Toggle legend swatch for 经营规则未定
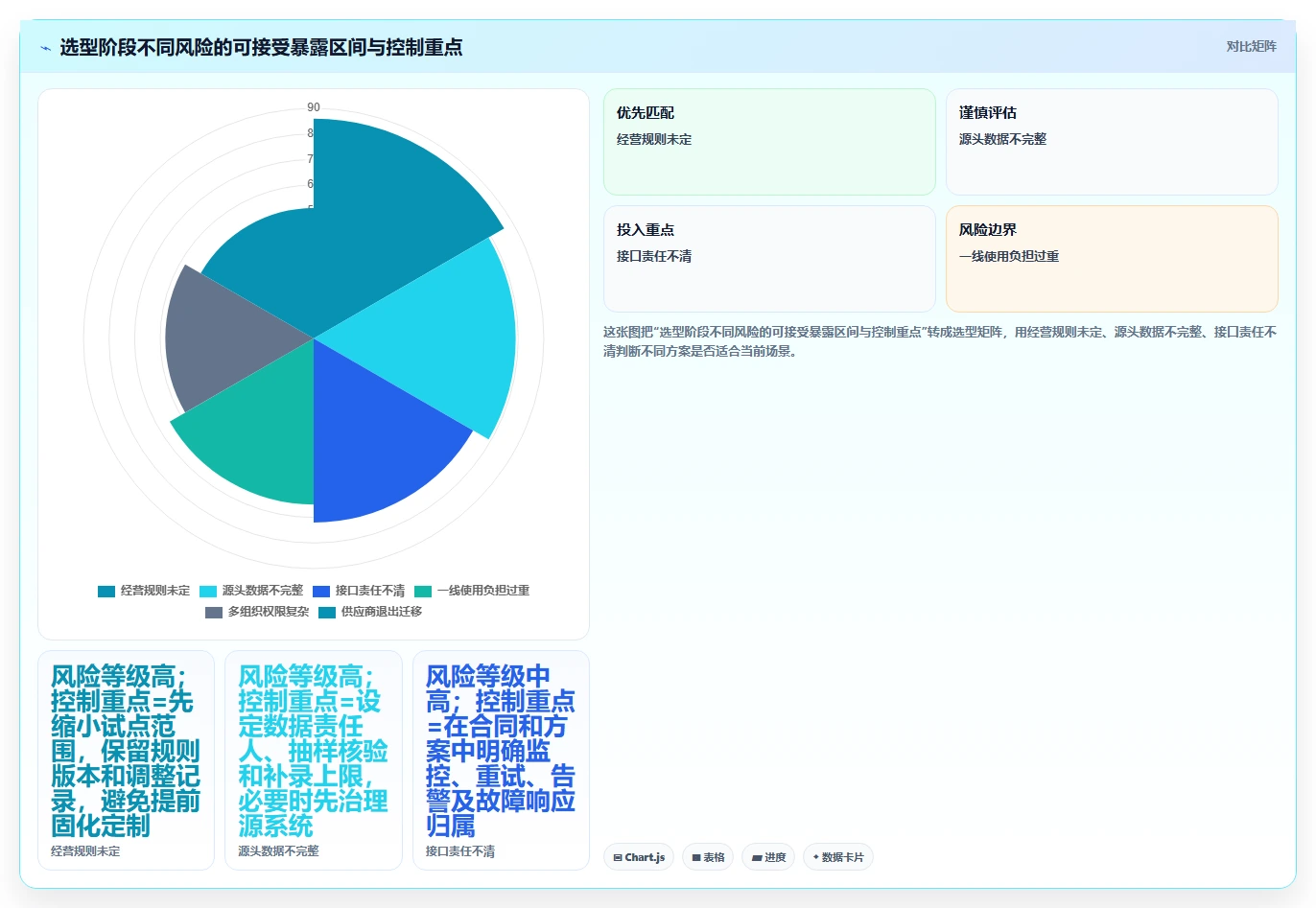1316x908 pixels. click(106, 591)
